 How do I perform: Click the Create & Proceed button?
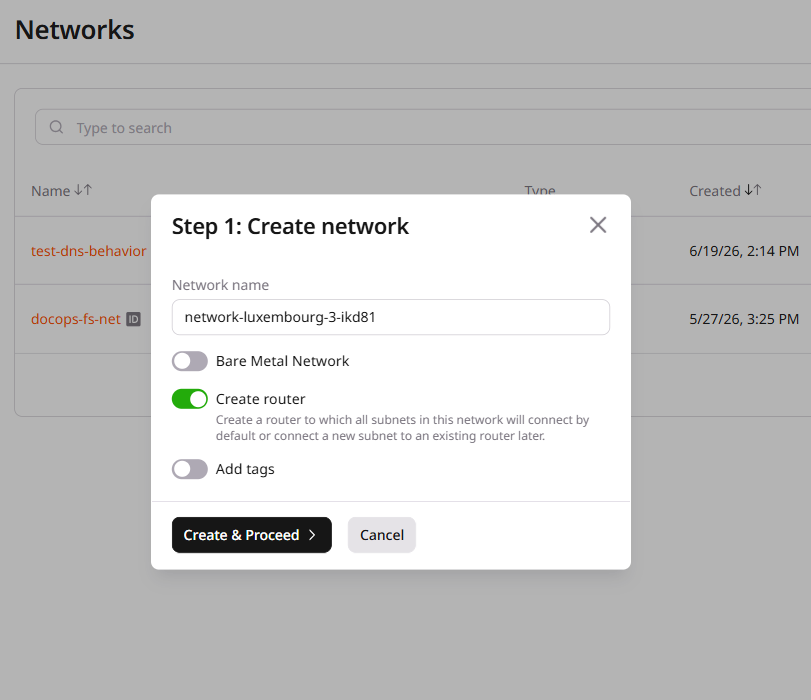point(252,535)
